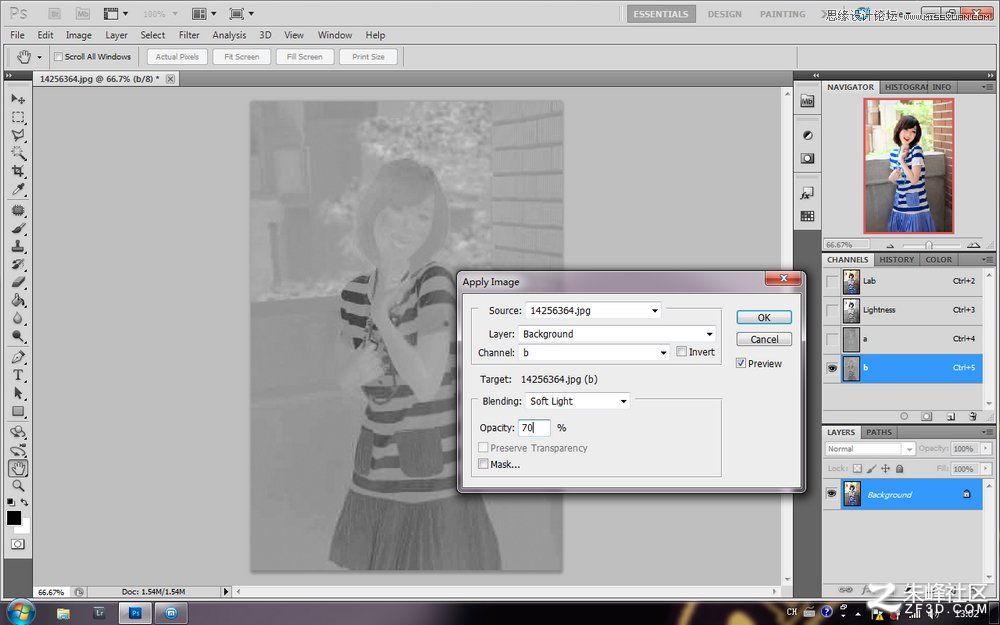Show the Lab composite channel
The width and height of the screenshot is (1000, 625).
point(832,281)
